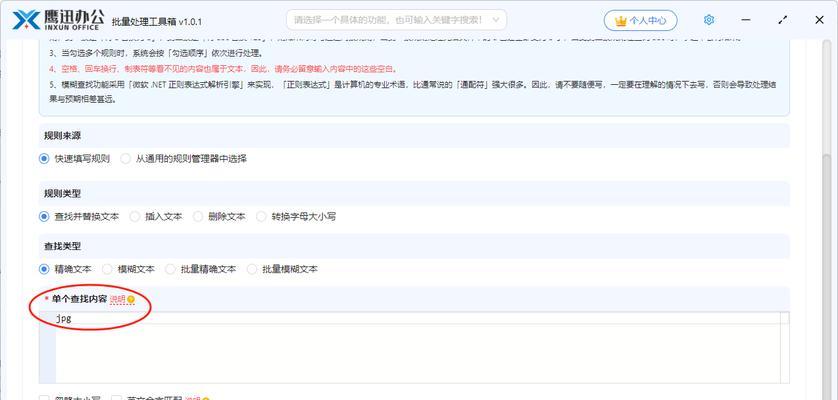Click note 5 about .NET 正则表达式
838x400 pixels.
click(413, 91)
